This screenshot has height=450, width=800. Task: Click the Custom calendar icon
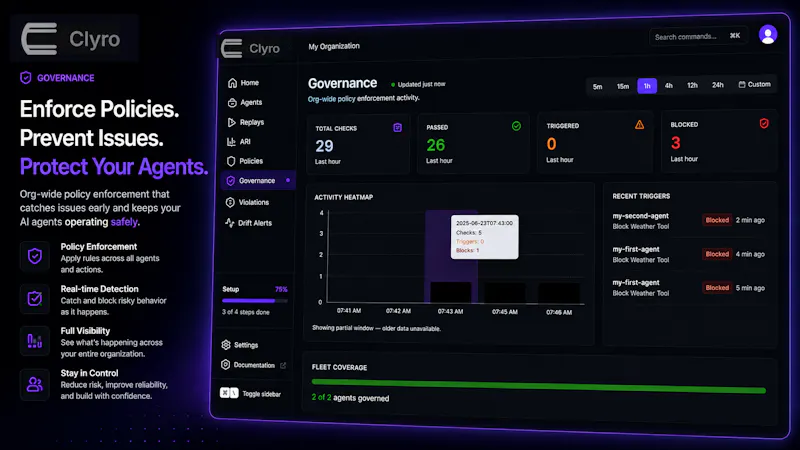click(742, 84)
